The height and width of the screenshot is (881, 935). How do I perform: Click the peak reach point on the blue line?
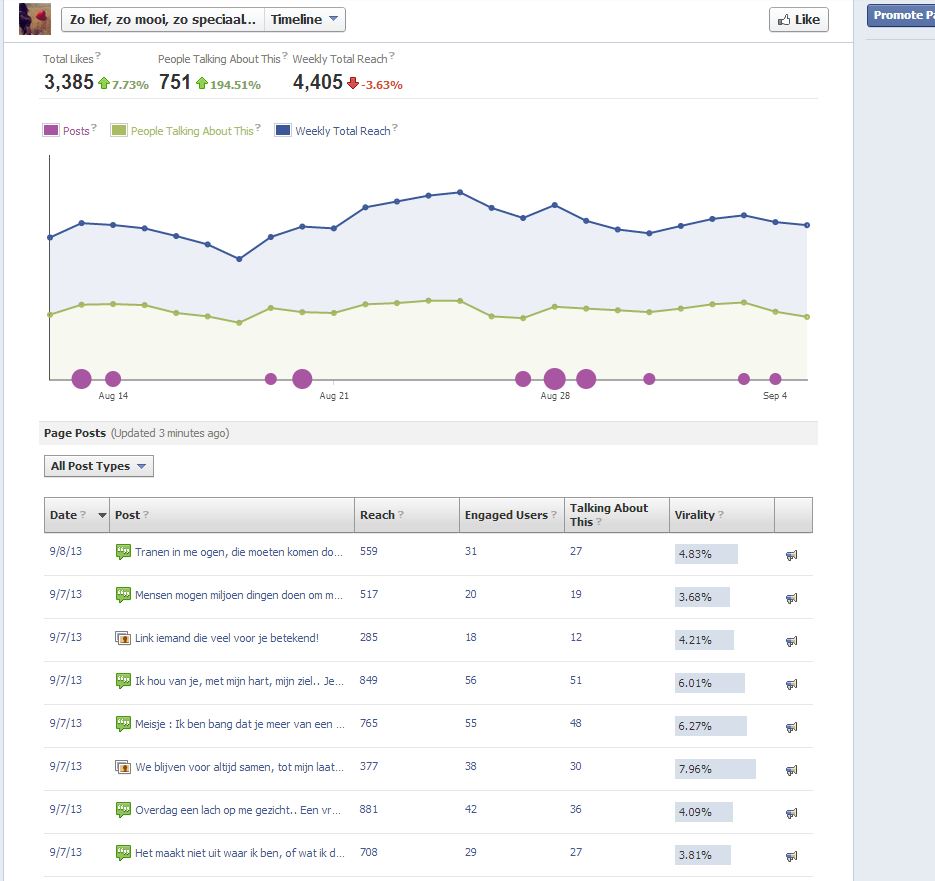pos(460,192)
